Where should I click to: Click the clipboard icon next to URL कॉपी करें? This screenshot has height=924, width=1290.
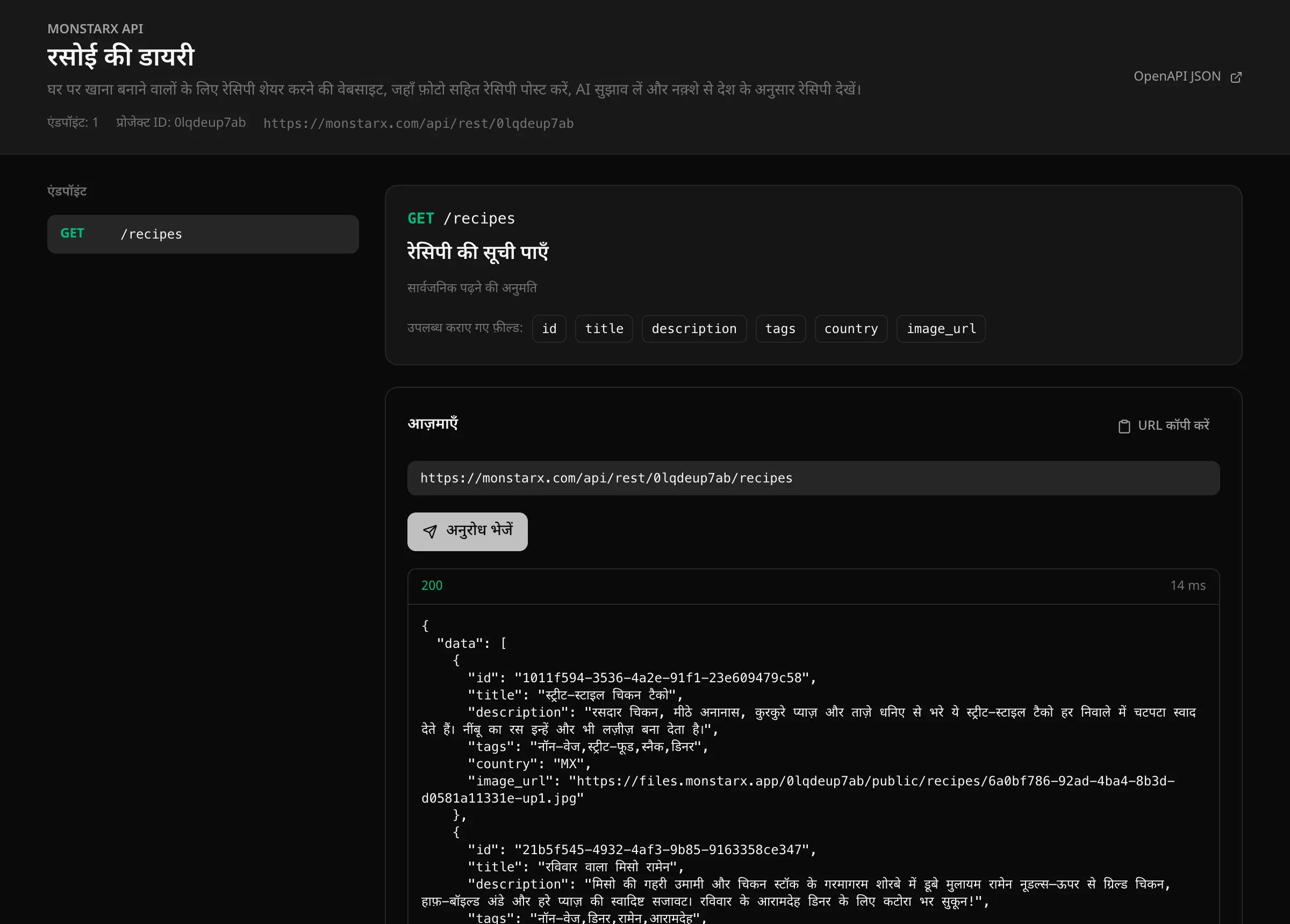[x=1124, y=426]
